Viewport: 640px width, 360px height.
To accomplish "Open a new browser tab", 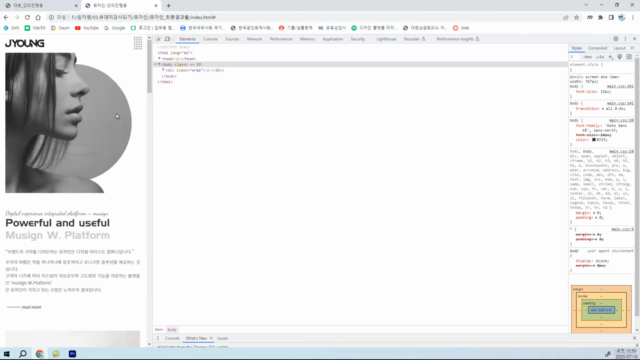I will click(169, 6).
